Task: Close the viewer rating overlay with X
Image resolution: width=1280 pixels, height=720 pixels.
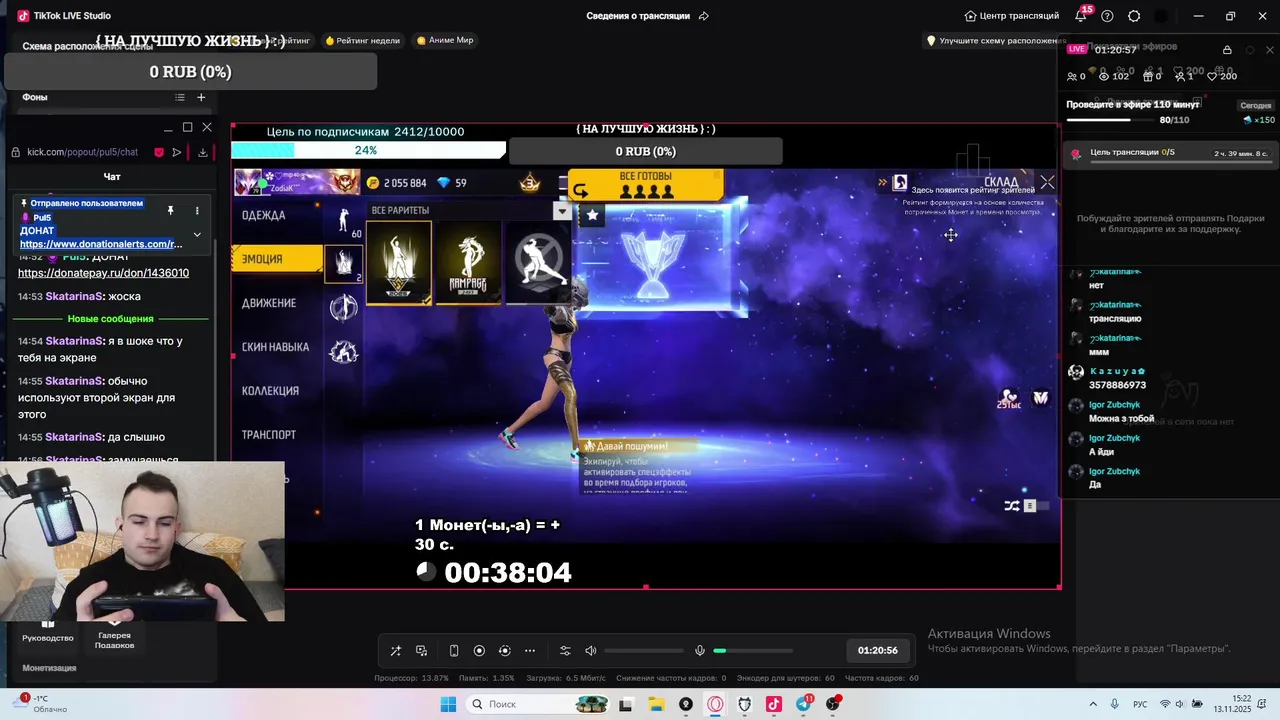Action: 1047,182
